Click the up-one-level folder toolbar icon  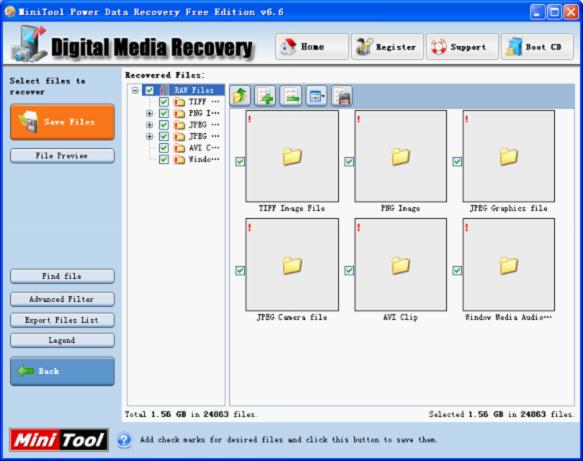241,96
